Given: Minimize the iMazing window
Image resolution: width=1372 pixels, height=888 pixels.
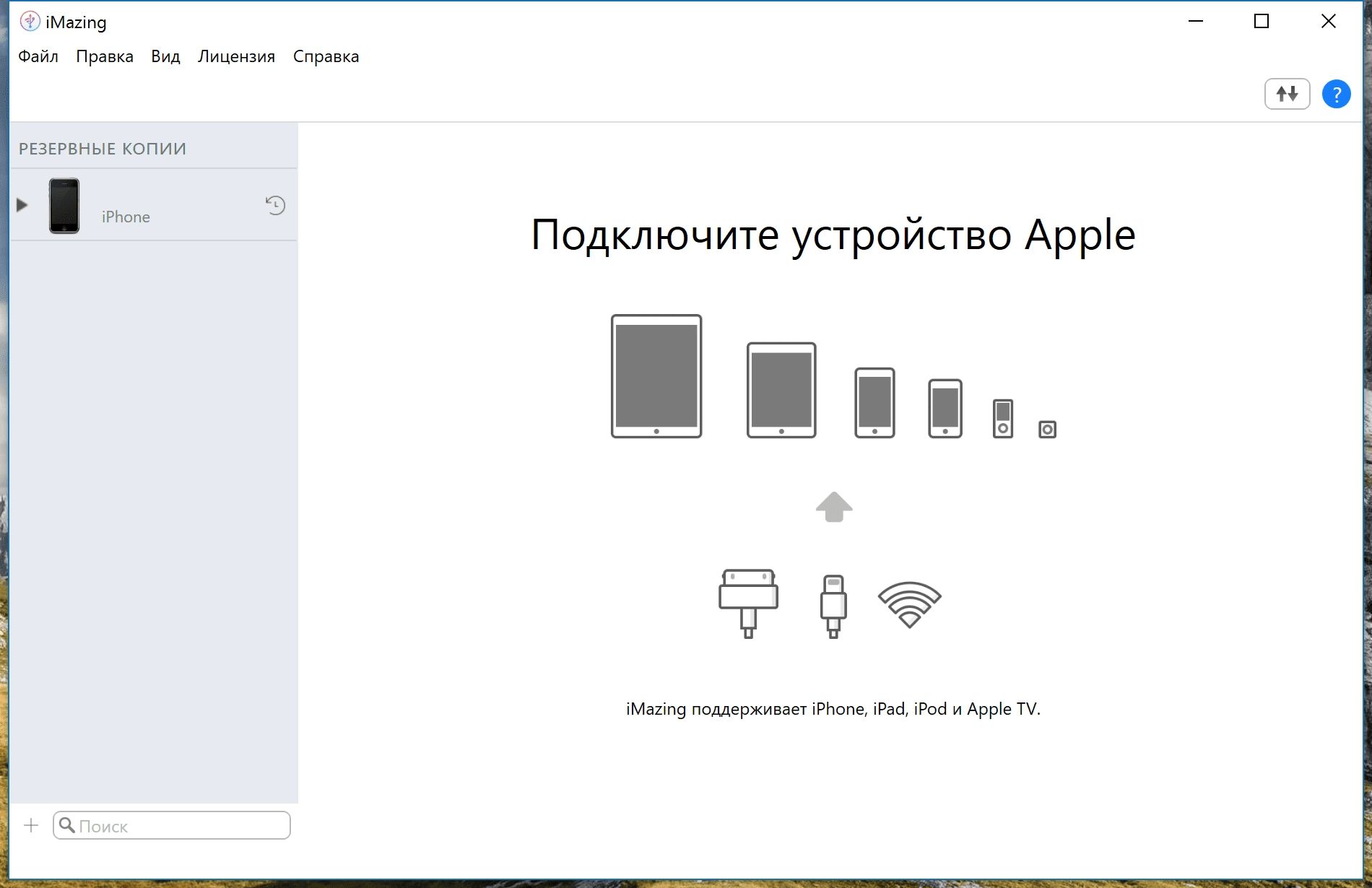Looking at the screenshot, I should [1196, 22].
